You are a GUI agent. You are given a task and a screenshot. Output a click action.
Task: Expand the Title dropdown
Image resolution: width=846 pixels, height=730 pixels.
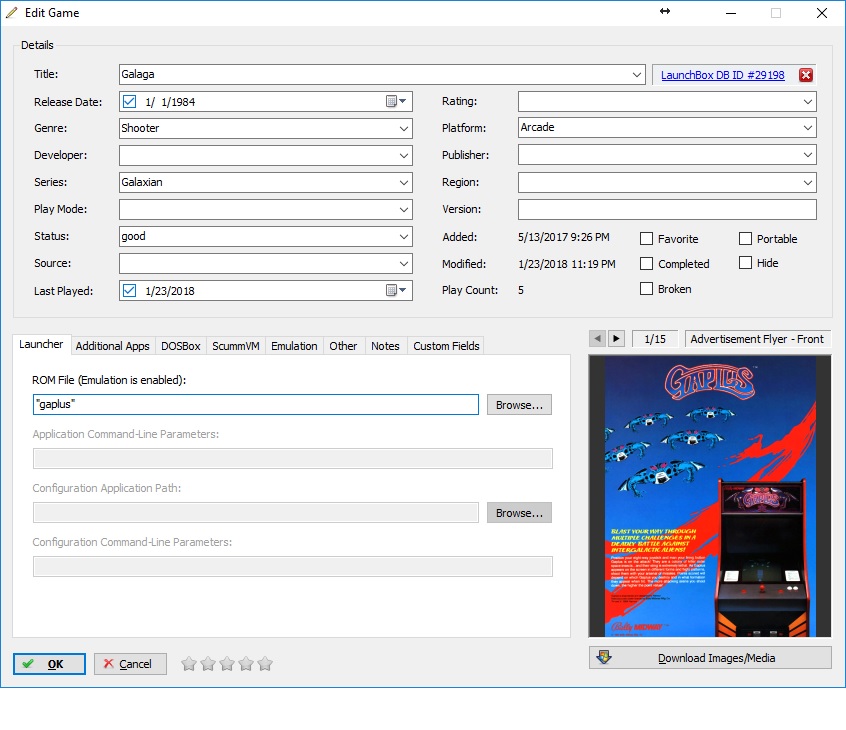pos(637,74)
